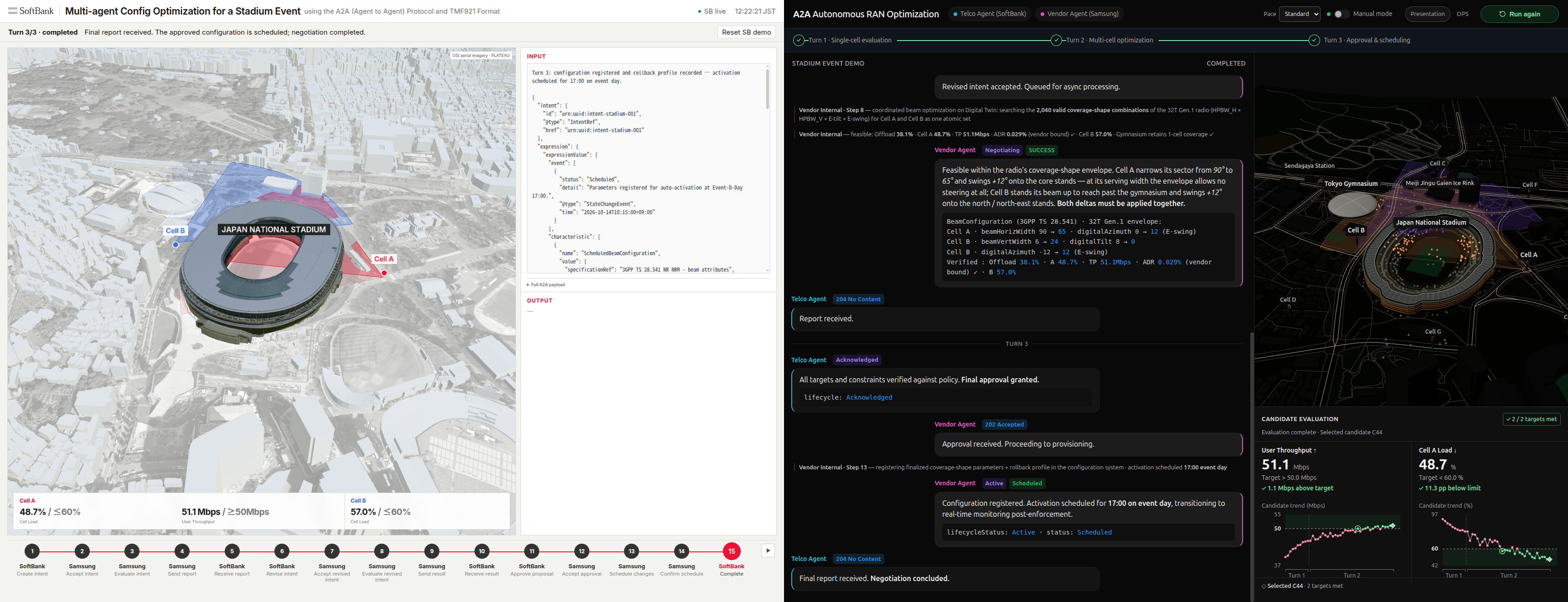
Task: Click the Turn 3 Approval & scheduling check icon
Action: (x=1314, y=40)
